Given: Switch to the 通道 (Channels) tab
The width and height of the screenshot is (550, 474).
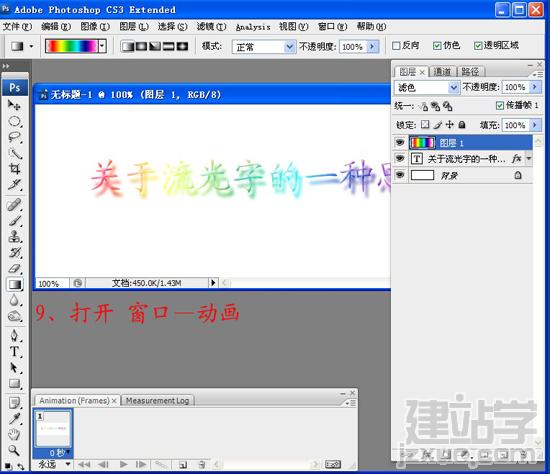Looking at the screenshot, I should pyautogui.click(x=442, y=72).
